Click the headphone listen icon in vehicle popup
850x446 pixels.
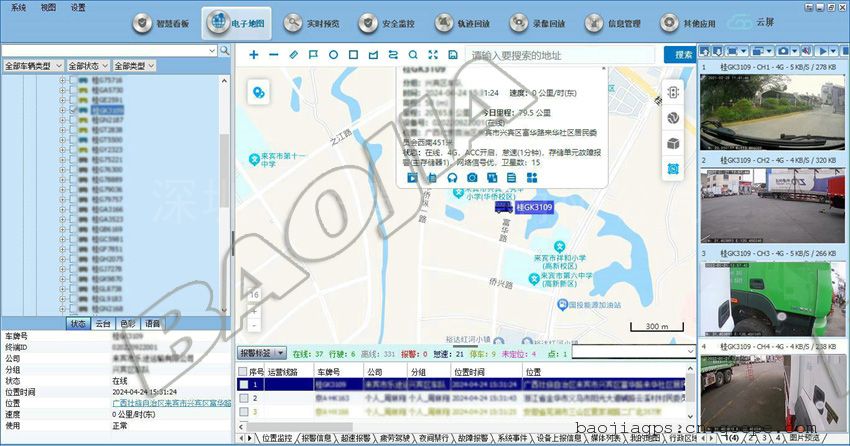(452, 177)
